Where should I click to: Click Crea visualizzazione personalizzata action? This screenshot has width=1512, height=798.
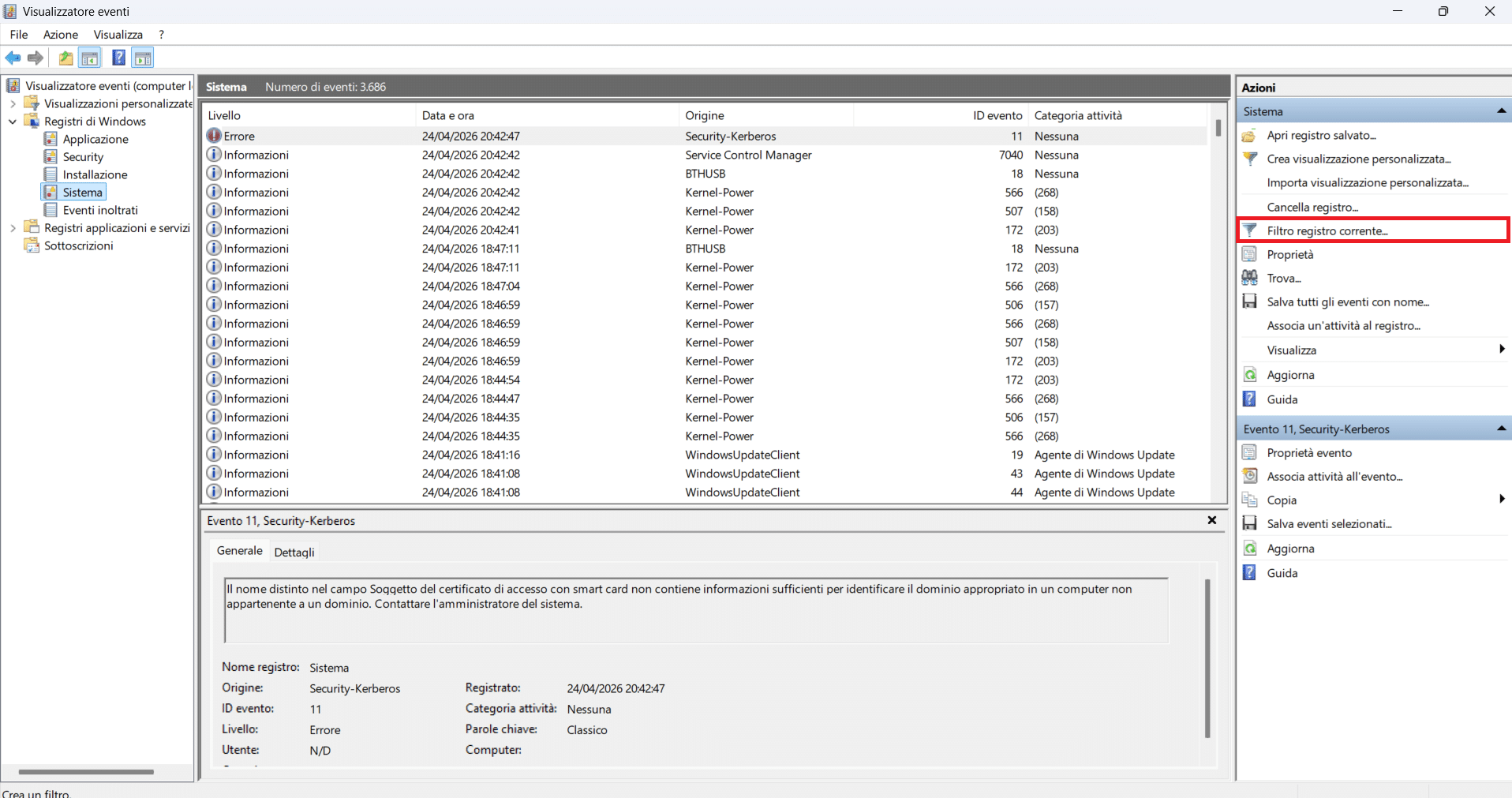coord(1358,159)
